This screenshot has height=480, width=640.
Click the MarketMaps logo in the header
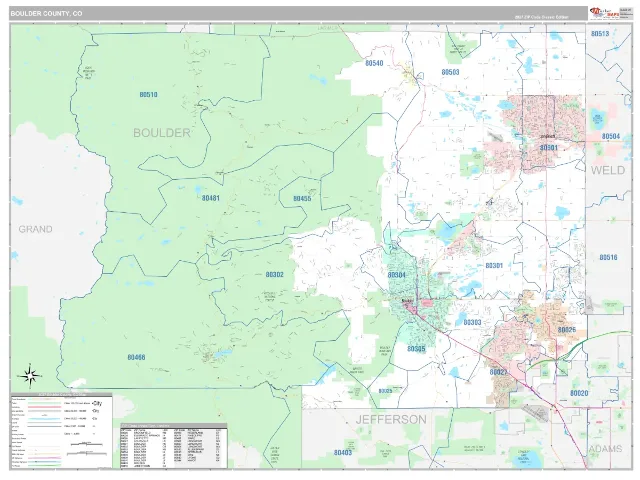pos(604,13)
